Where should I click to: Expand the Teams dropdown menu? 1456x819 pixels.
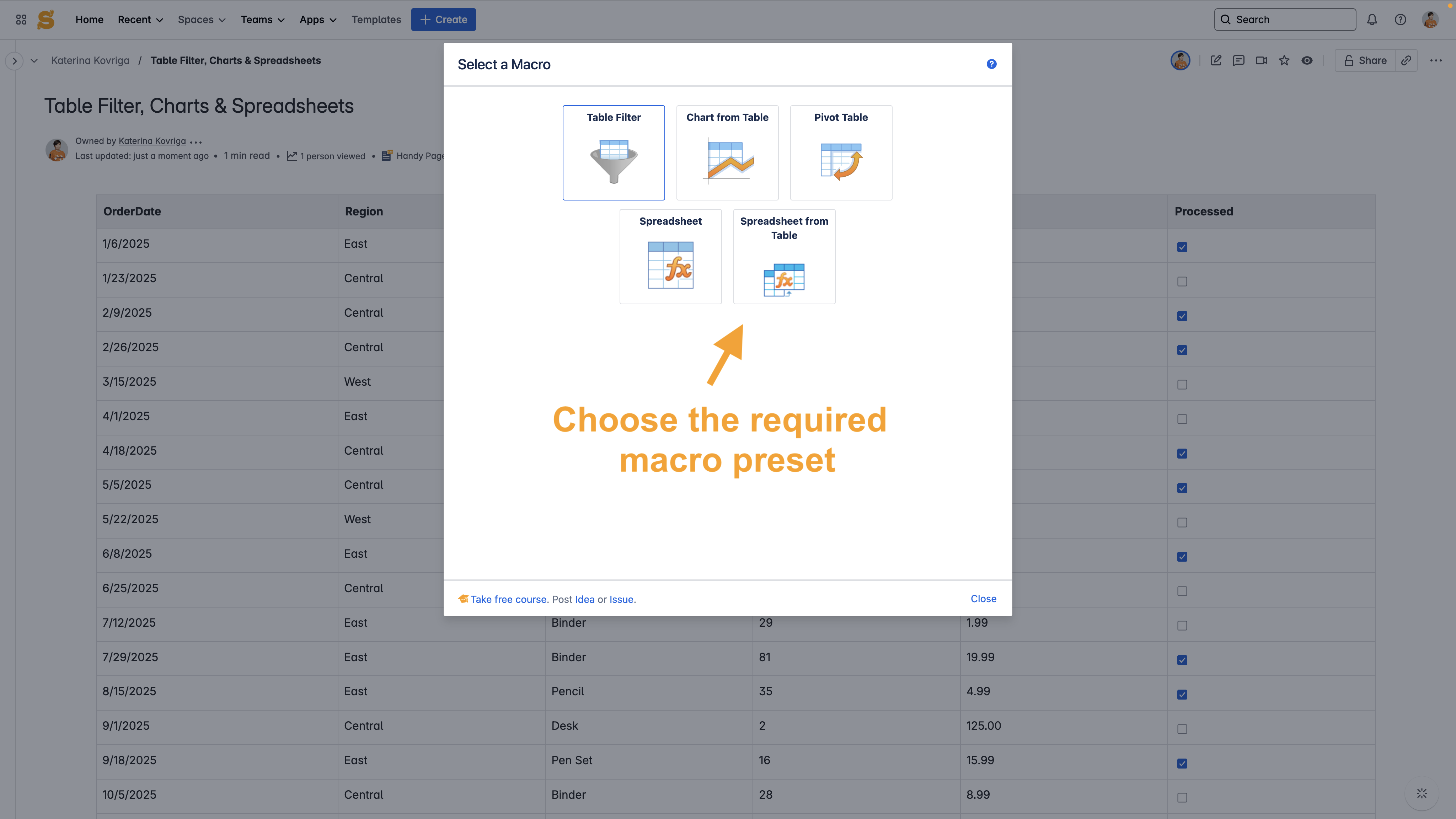[262, 20]
